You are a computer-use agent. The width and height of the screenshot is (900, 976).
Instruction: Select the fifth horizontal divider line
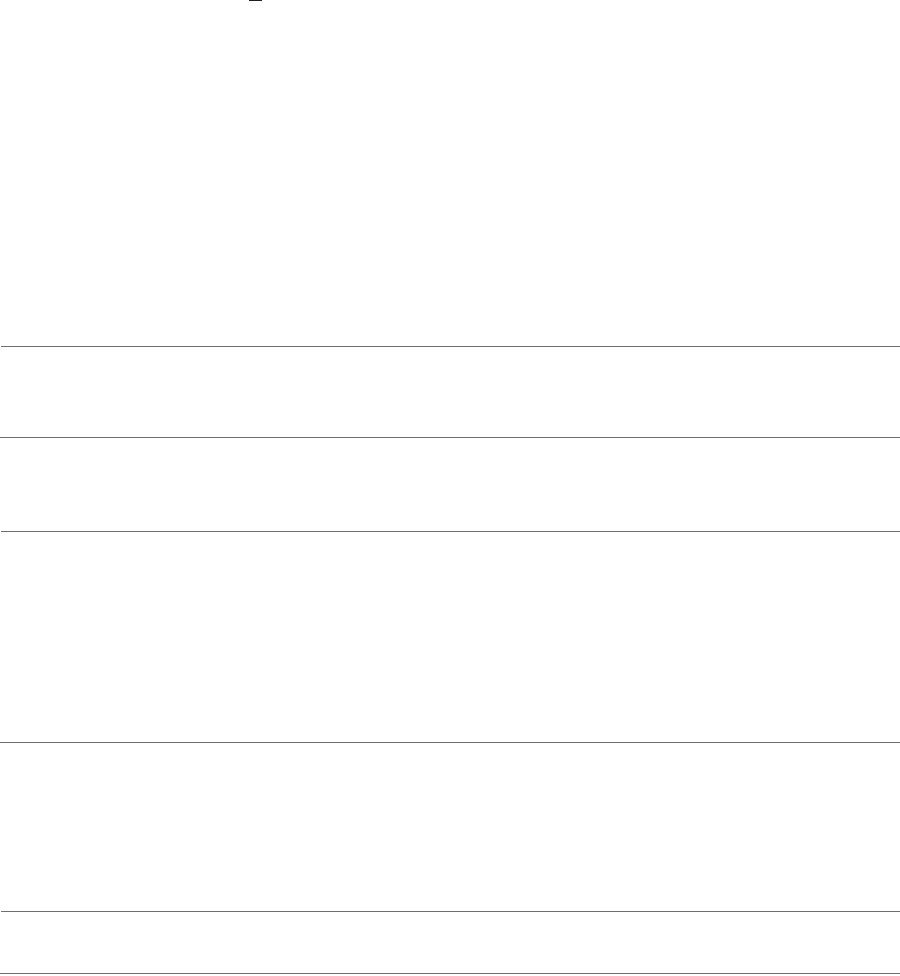point(450,911)
